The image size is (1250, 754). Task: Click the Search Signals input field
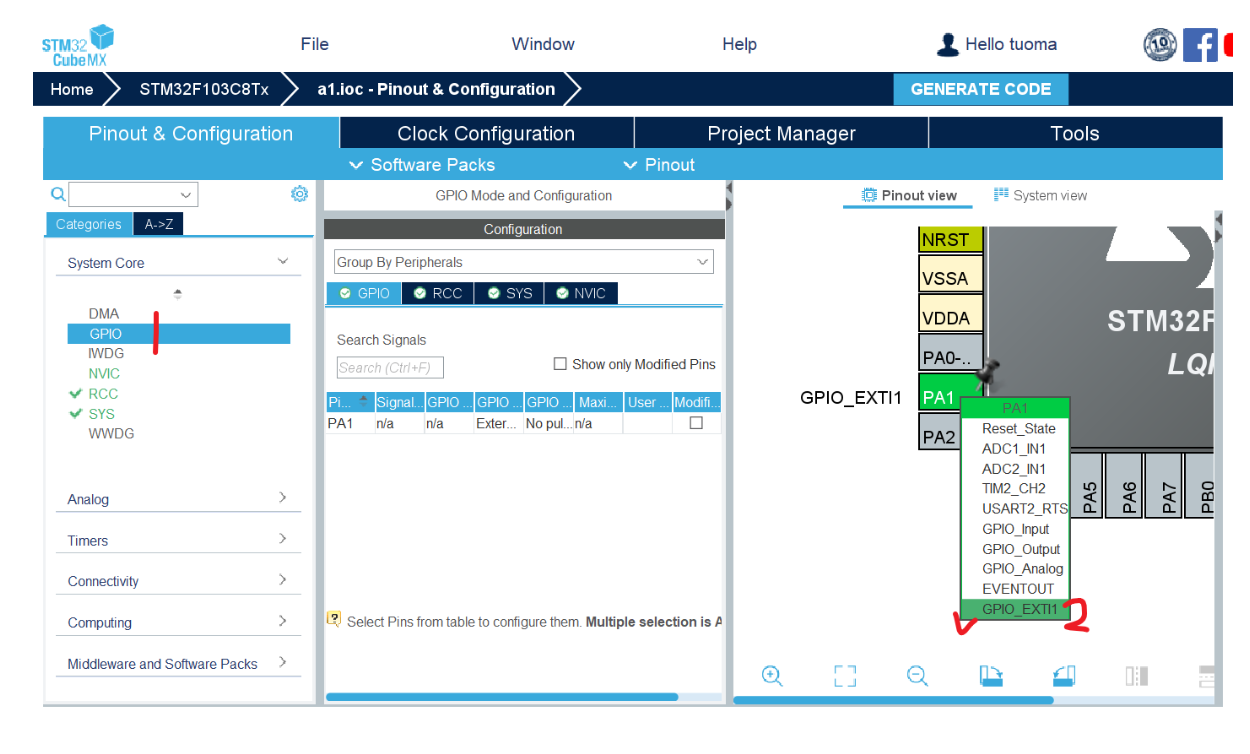[x=390, y=367]
